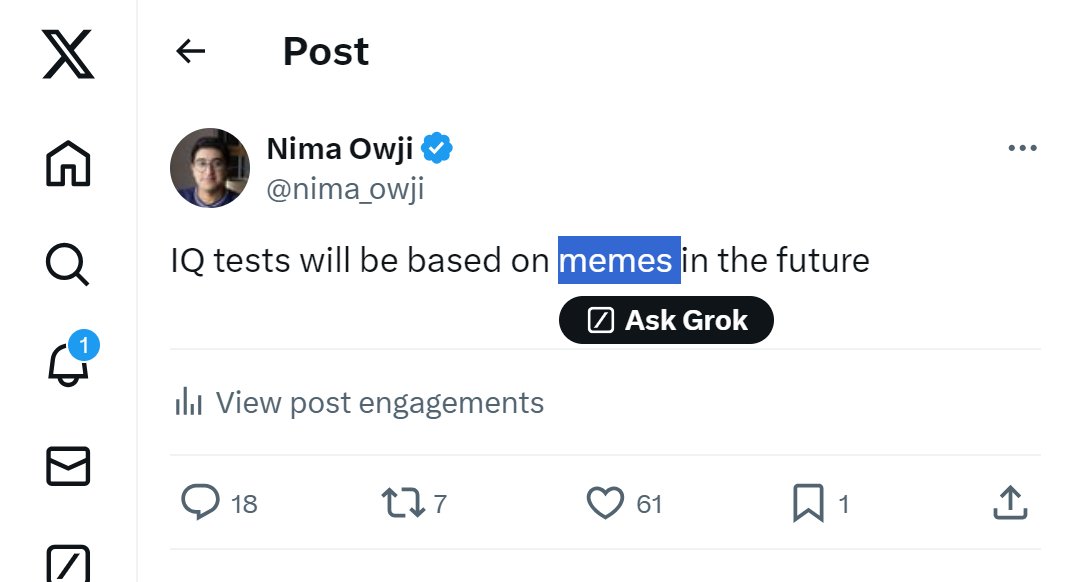Viewport: 1068px width, 582px height.
Task: Click the X logo icon
Action: point(68,54)
